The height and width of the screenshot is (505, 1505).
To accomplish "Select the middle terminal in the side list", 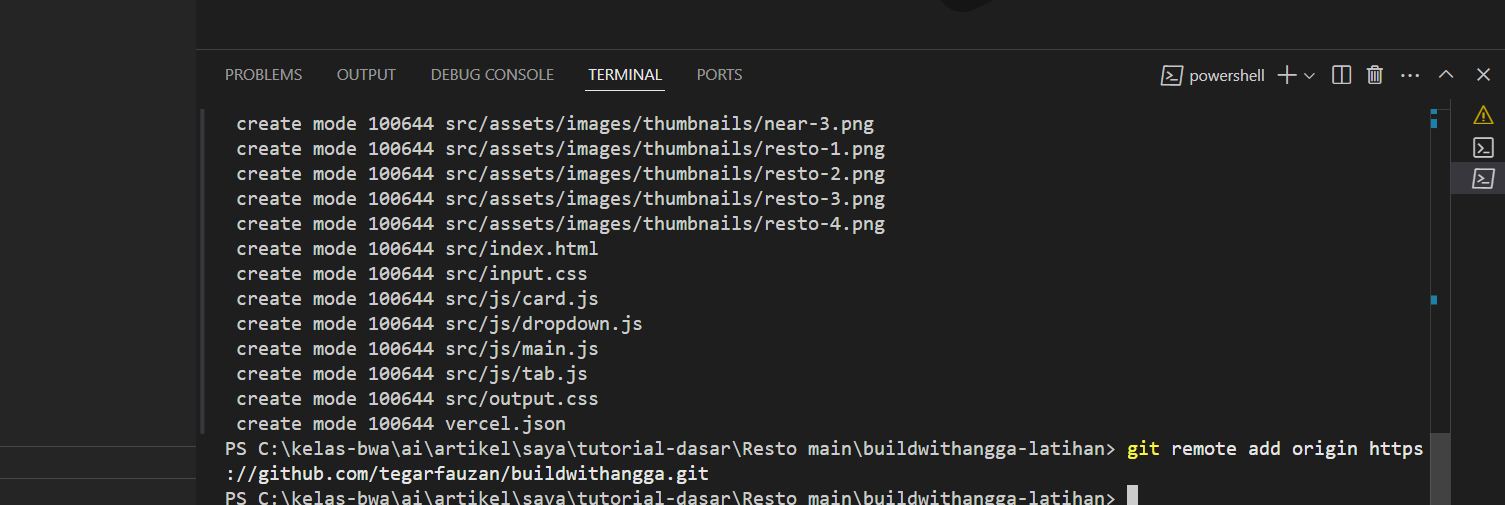I will (1483, 147).
